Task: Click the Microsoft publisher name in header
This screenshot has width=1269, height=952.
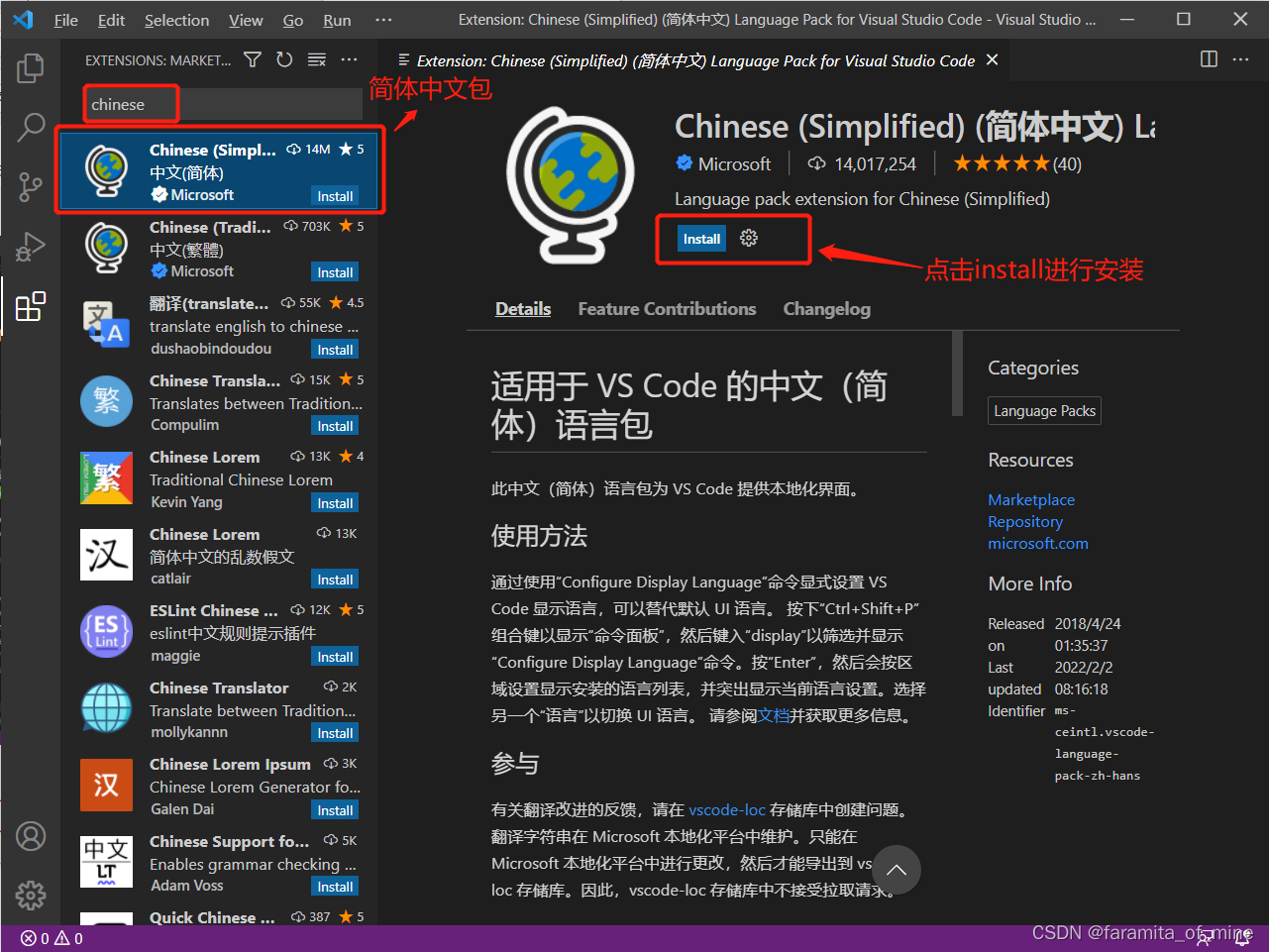Action: pyautogui.click(x=734, y=164)
